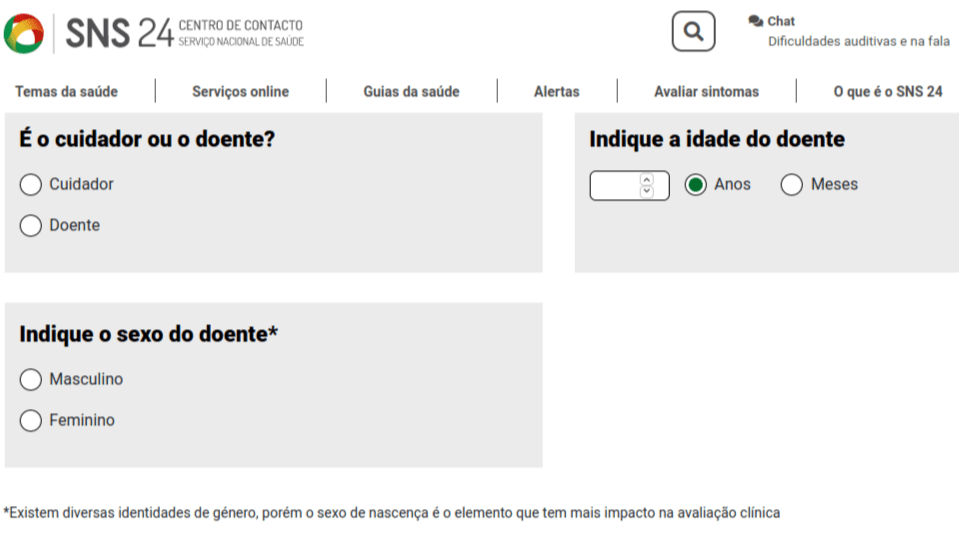Click the Chat link text
The height and width of the screenshot is (548, 959).
click(x=781, y=21)
